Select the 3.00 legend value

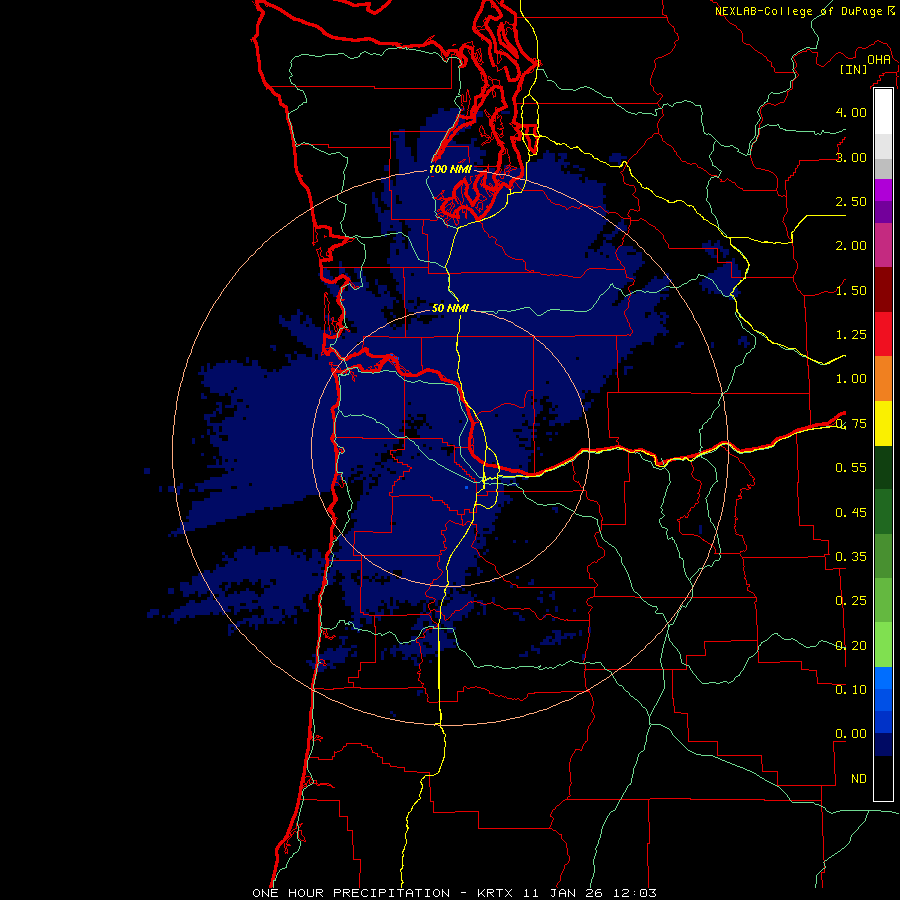(851, 157)
